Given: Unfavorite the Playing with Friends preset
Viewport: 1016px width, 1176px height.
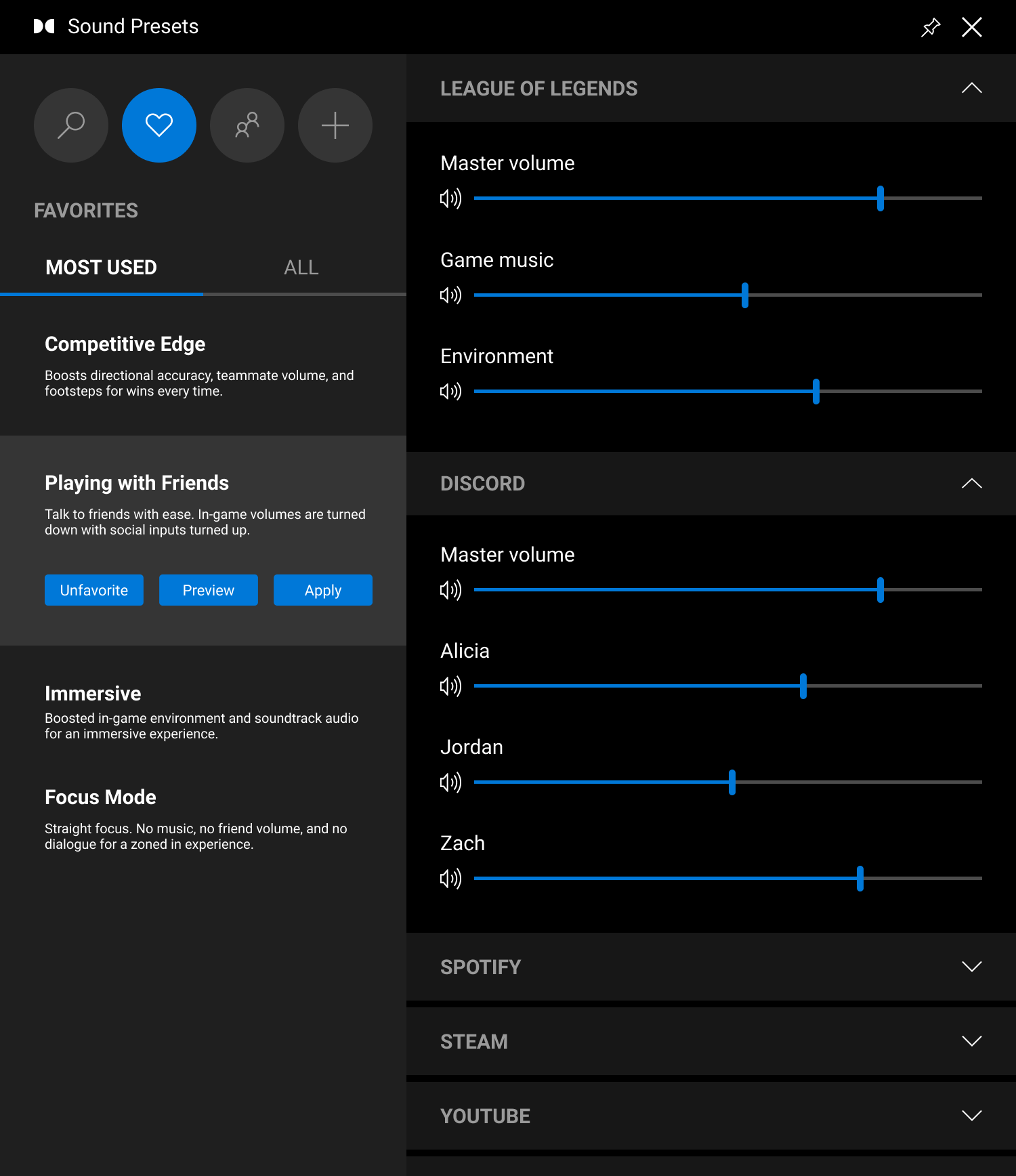Looking at the screenshot, I should coord(94,590).
